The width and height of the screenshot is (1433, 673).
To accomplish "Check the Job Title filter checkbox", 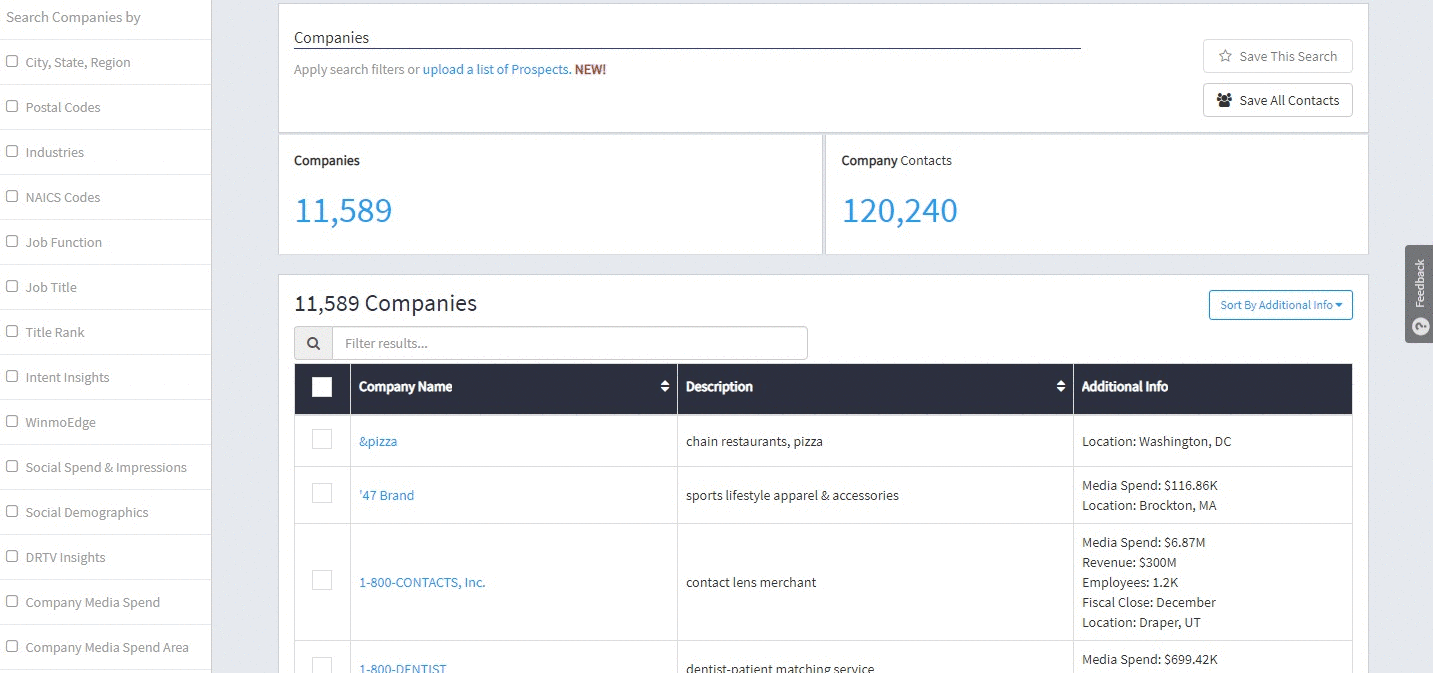I will point(12,286).
